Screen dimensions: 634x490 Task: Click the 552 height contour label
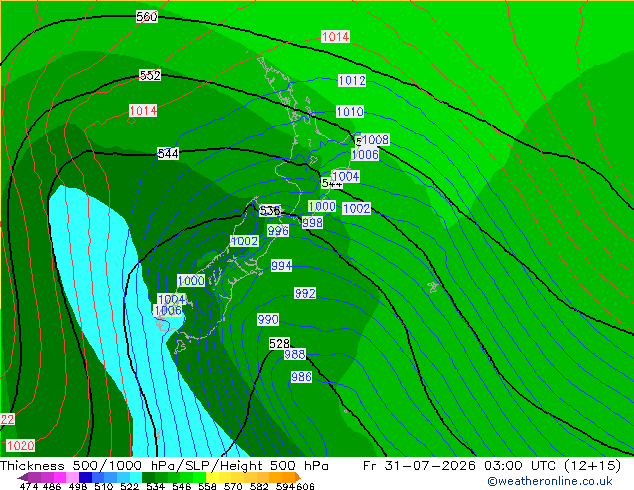tap(150, 75)
